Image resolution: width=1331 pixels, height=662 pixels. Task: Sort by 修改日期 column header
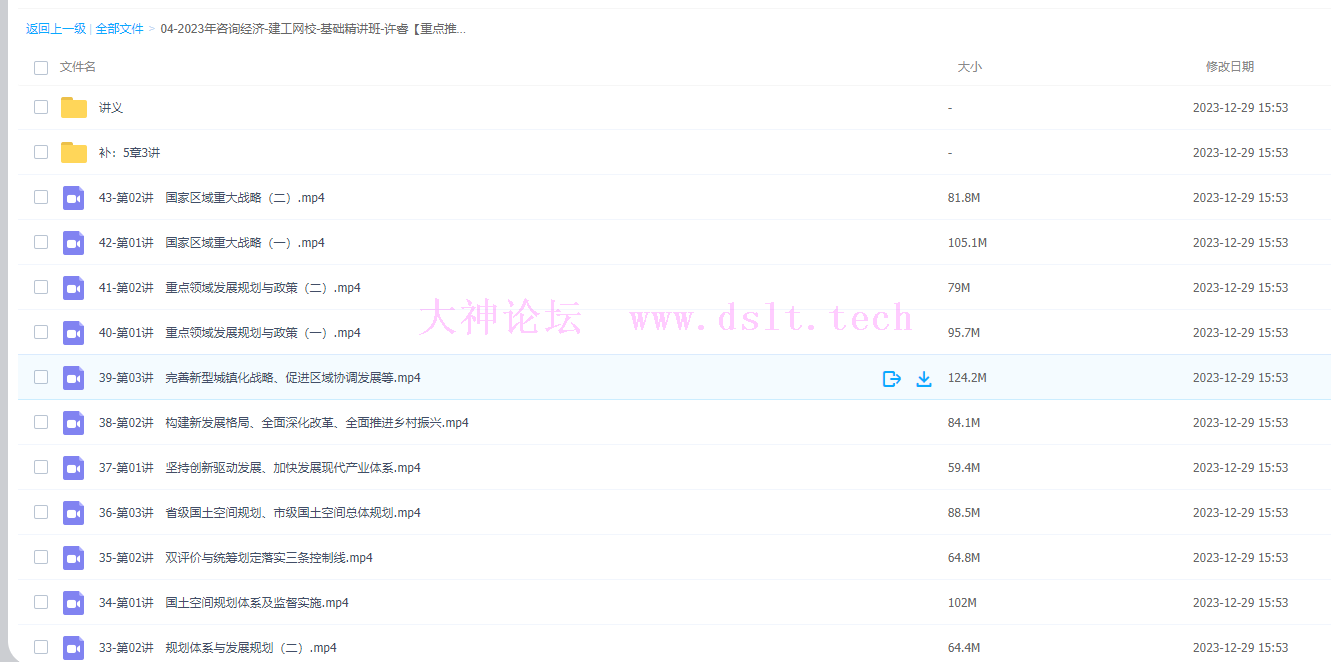tap(1230, 67)
